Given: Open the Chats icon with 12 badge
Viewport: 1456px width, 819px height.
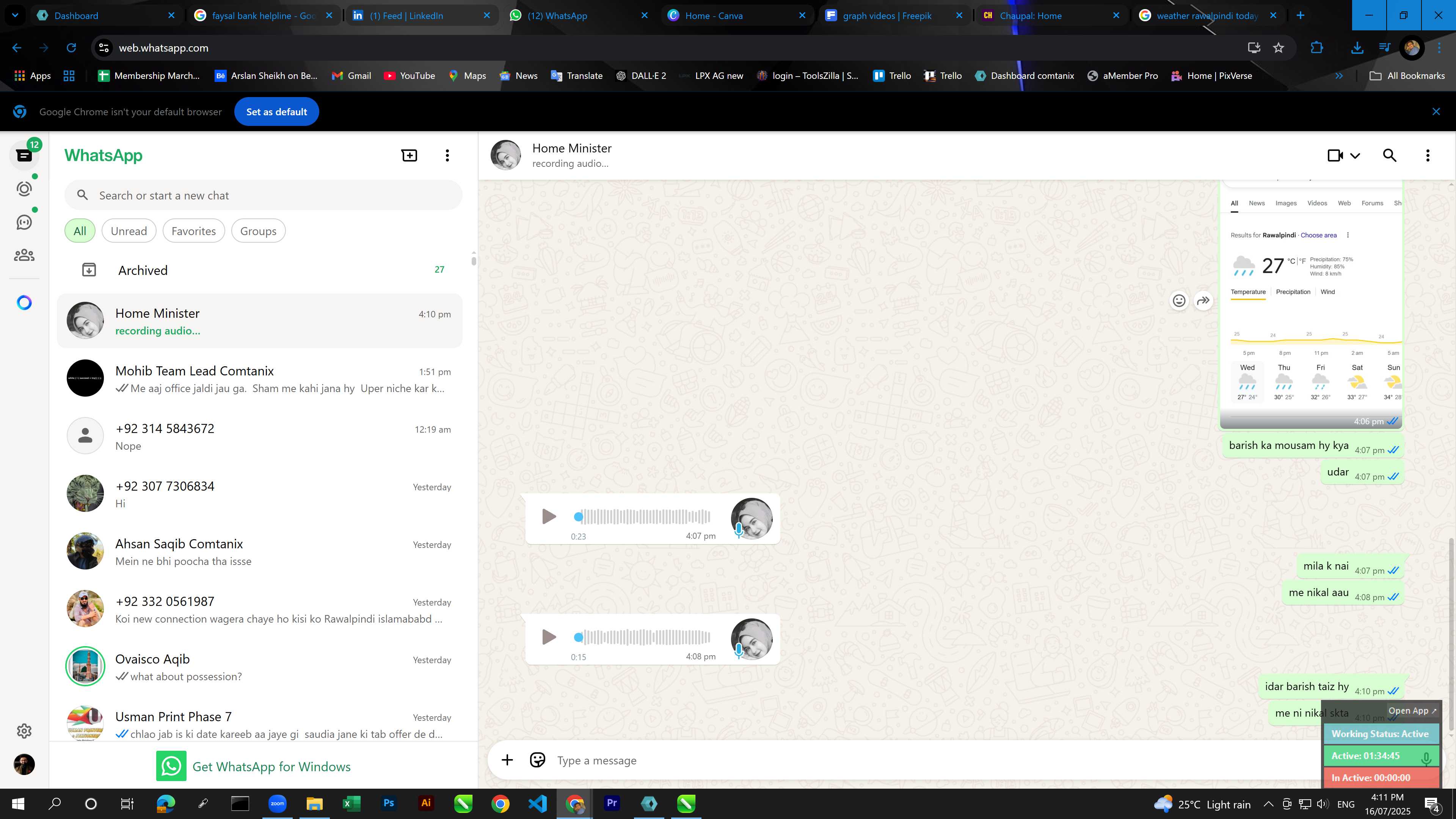Looking at the screenshot, I should 24,155.
